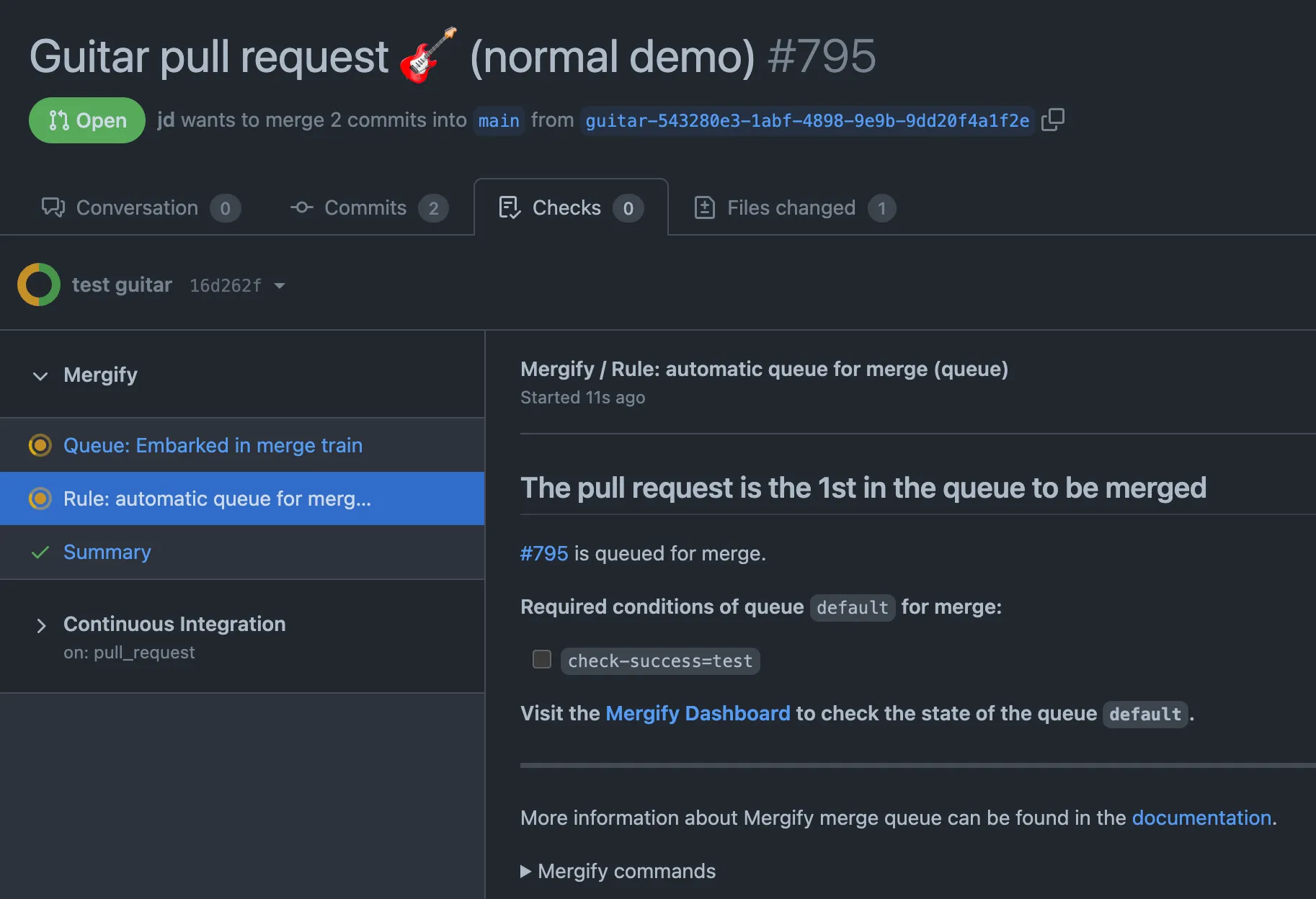
Task: Open the documentation link about merge queues
Action: click(1200, 818)
